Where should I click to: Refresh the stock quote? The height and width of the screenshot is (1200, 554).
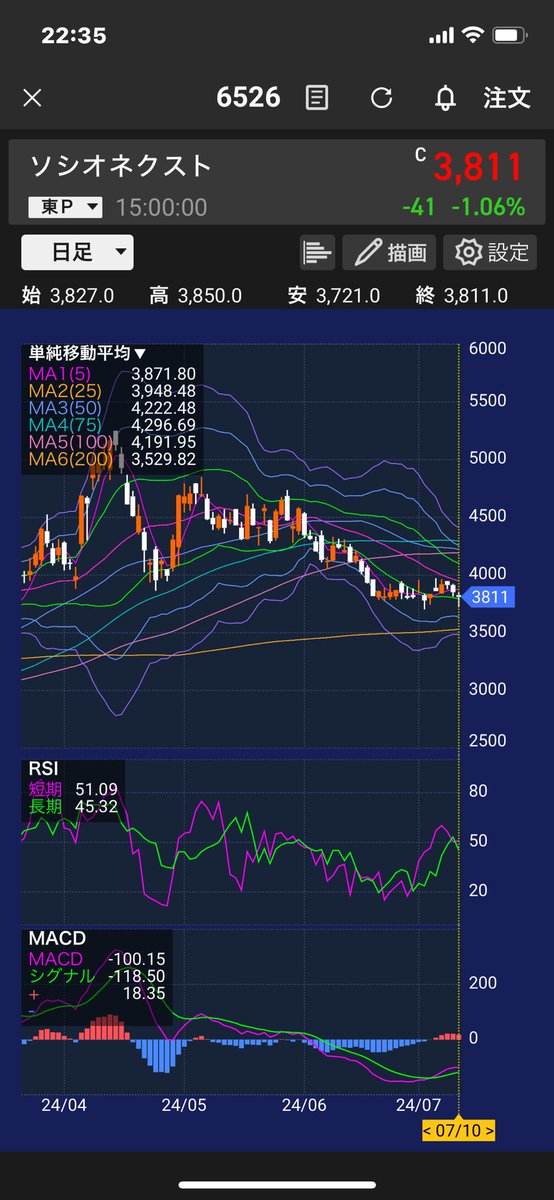pos(381,98)
